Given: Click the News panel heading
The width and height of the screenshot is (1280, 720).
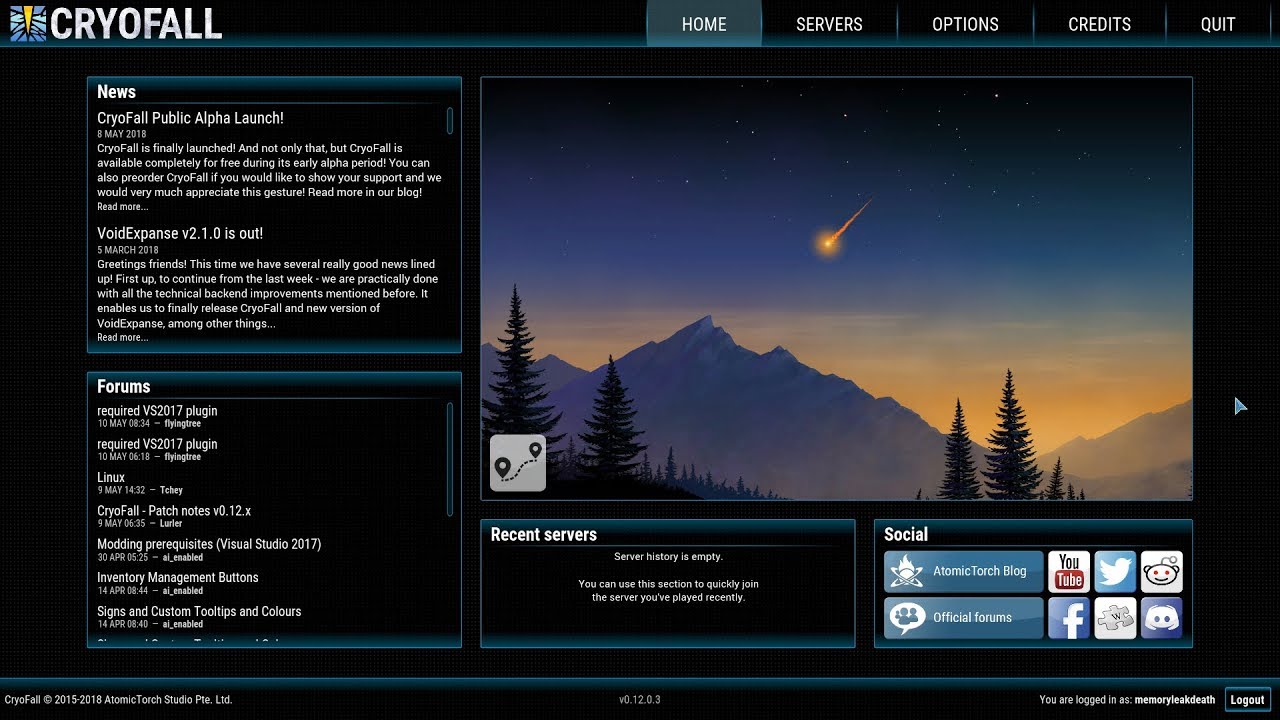Looking at the screenshot, I should [116, 92].
